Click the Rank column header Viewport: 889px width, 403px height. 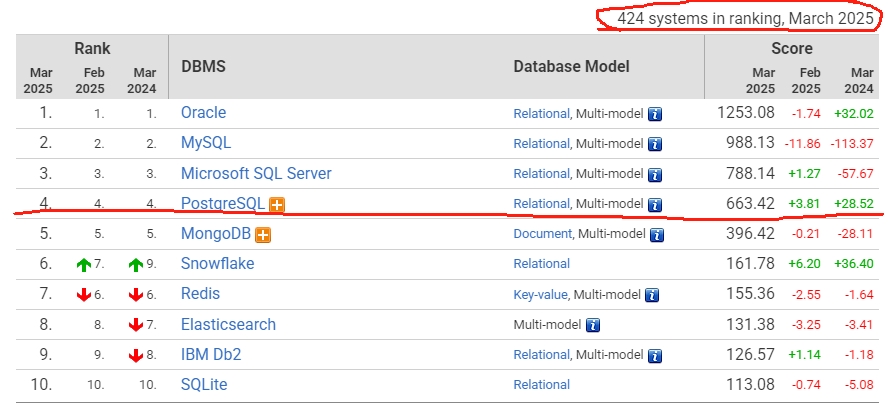92,49
